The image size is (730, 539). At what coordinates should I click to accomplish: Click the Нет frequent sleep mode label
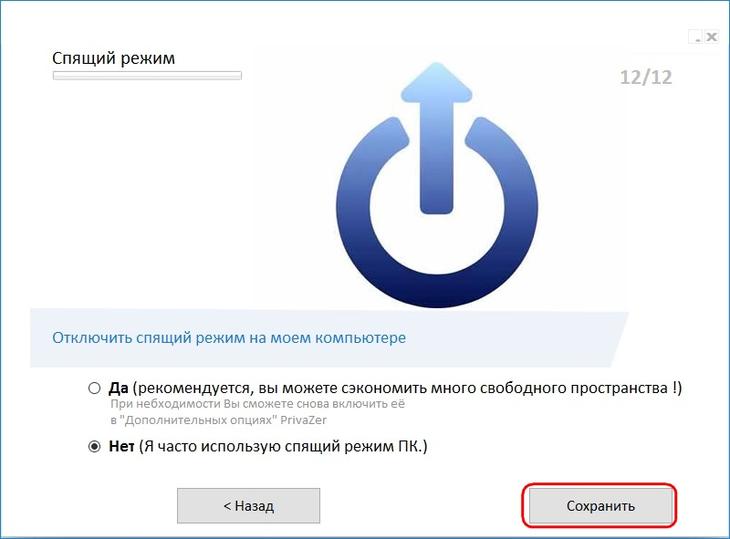click(x=268, y=446)
